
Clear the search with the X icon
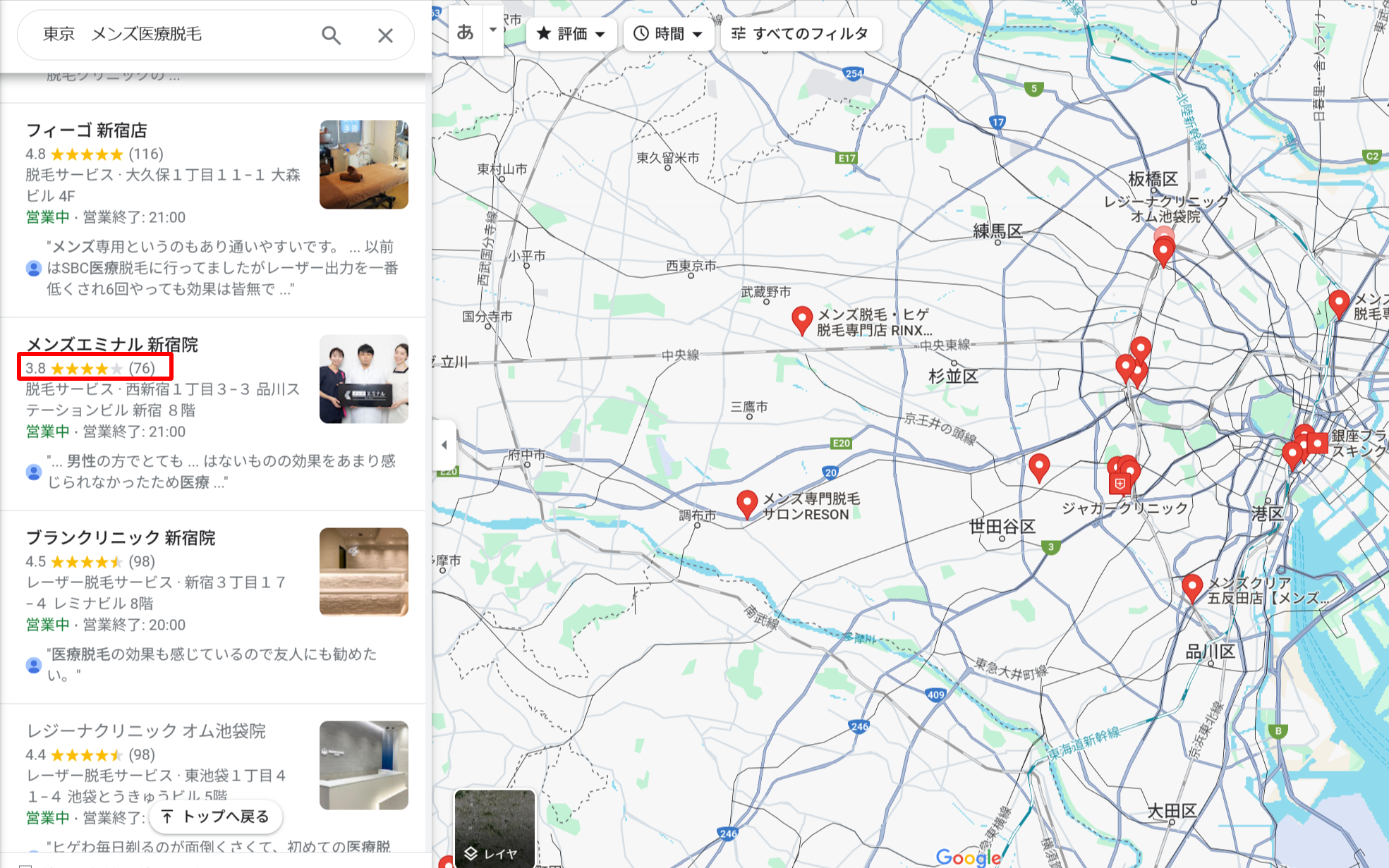pos(385,35)
